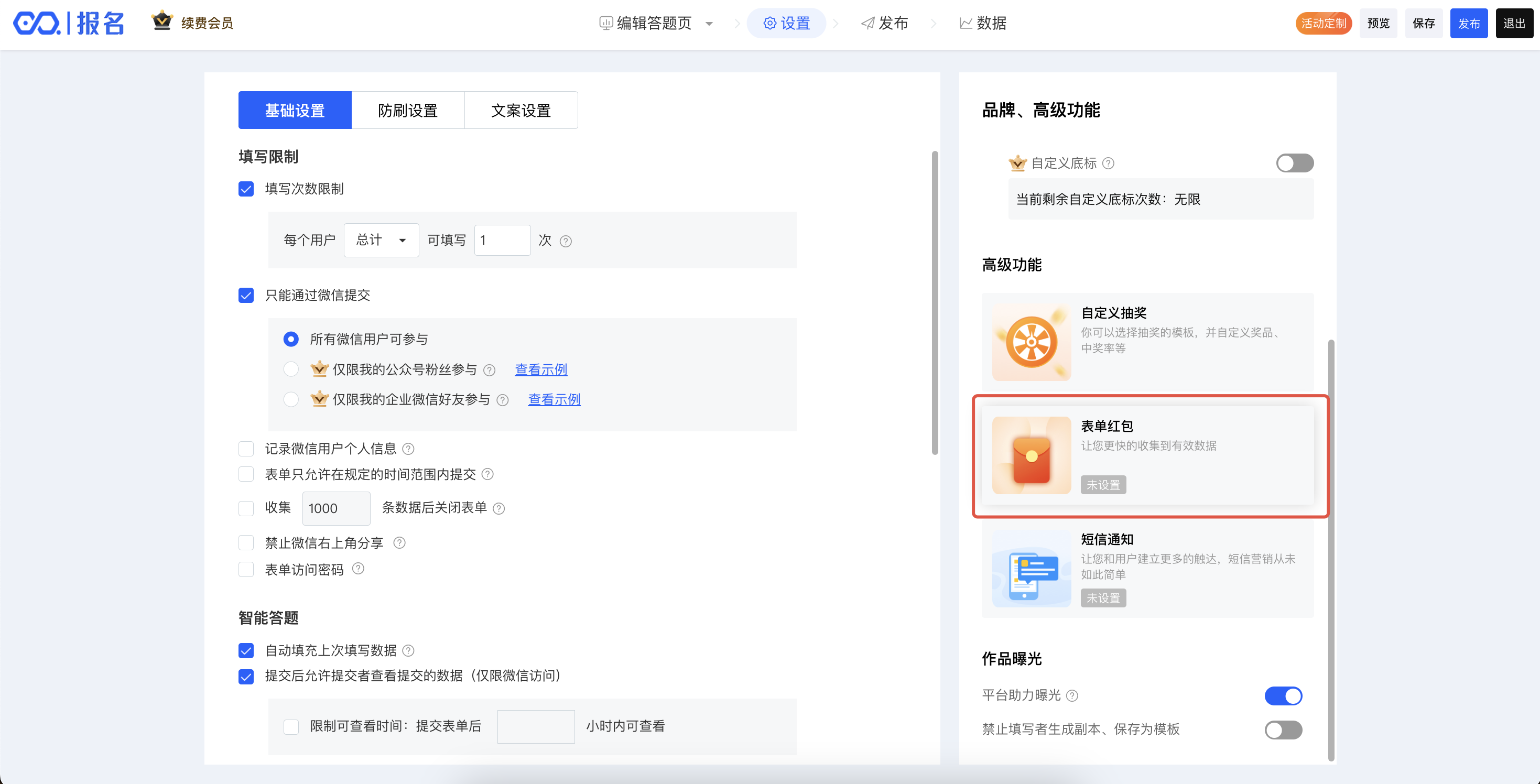Click the blue 发布 button

pyautogui.click(x=1468, y=24)
